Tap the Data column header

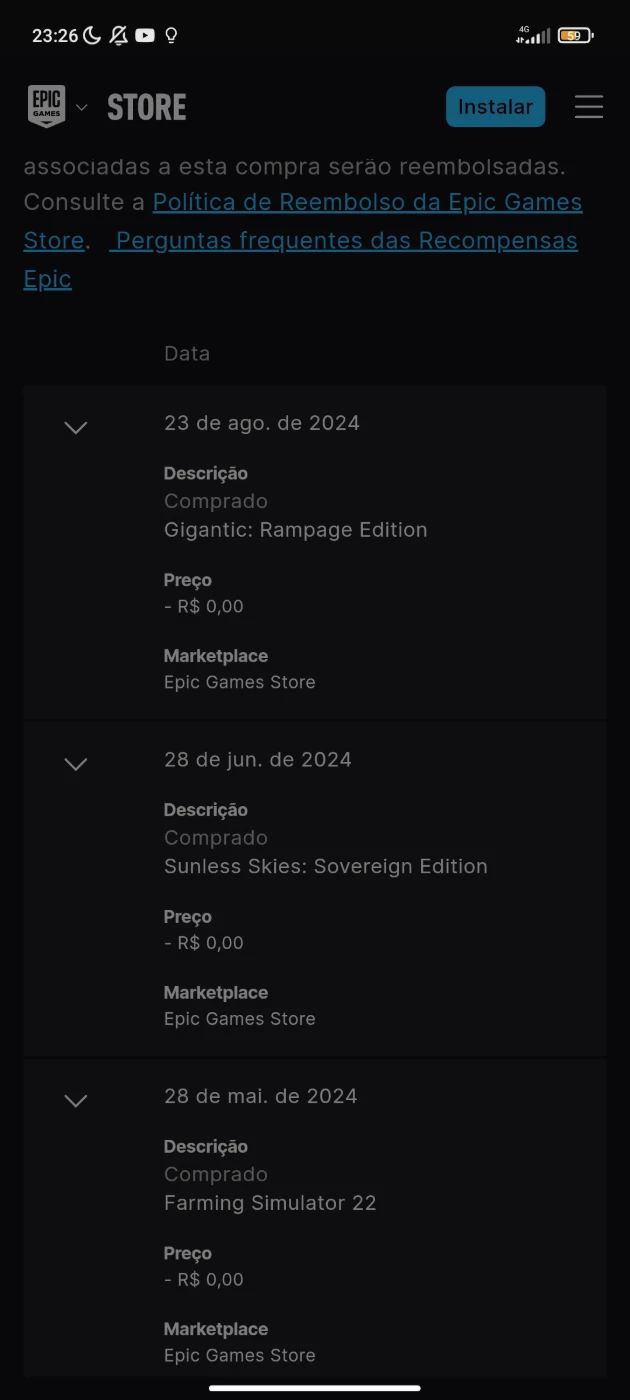[187, 354]
